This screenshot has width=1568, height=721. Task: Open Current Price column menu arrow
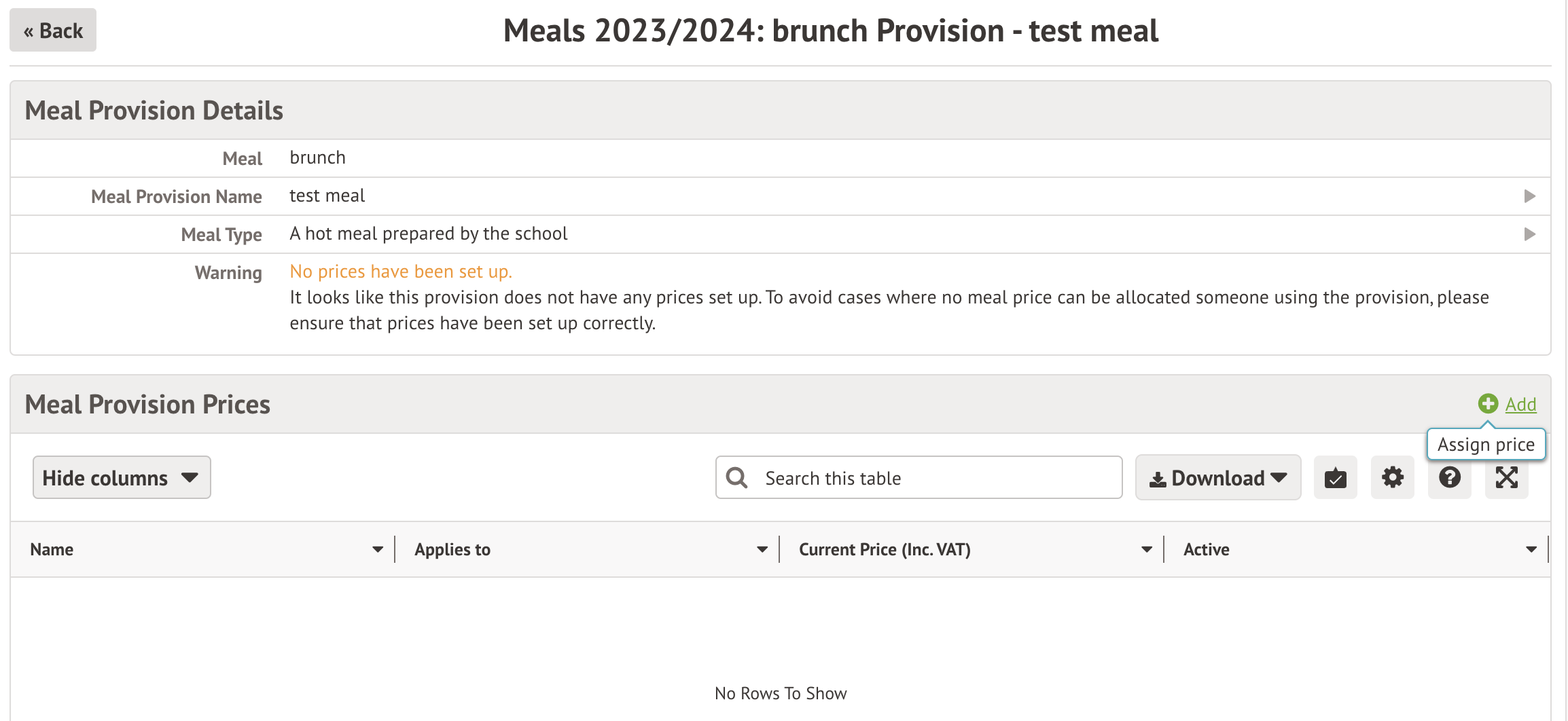pos(1147,549)
